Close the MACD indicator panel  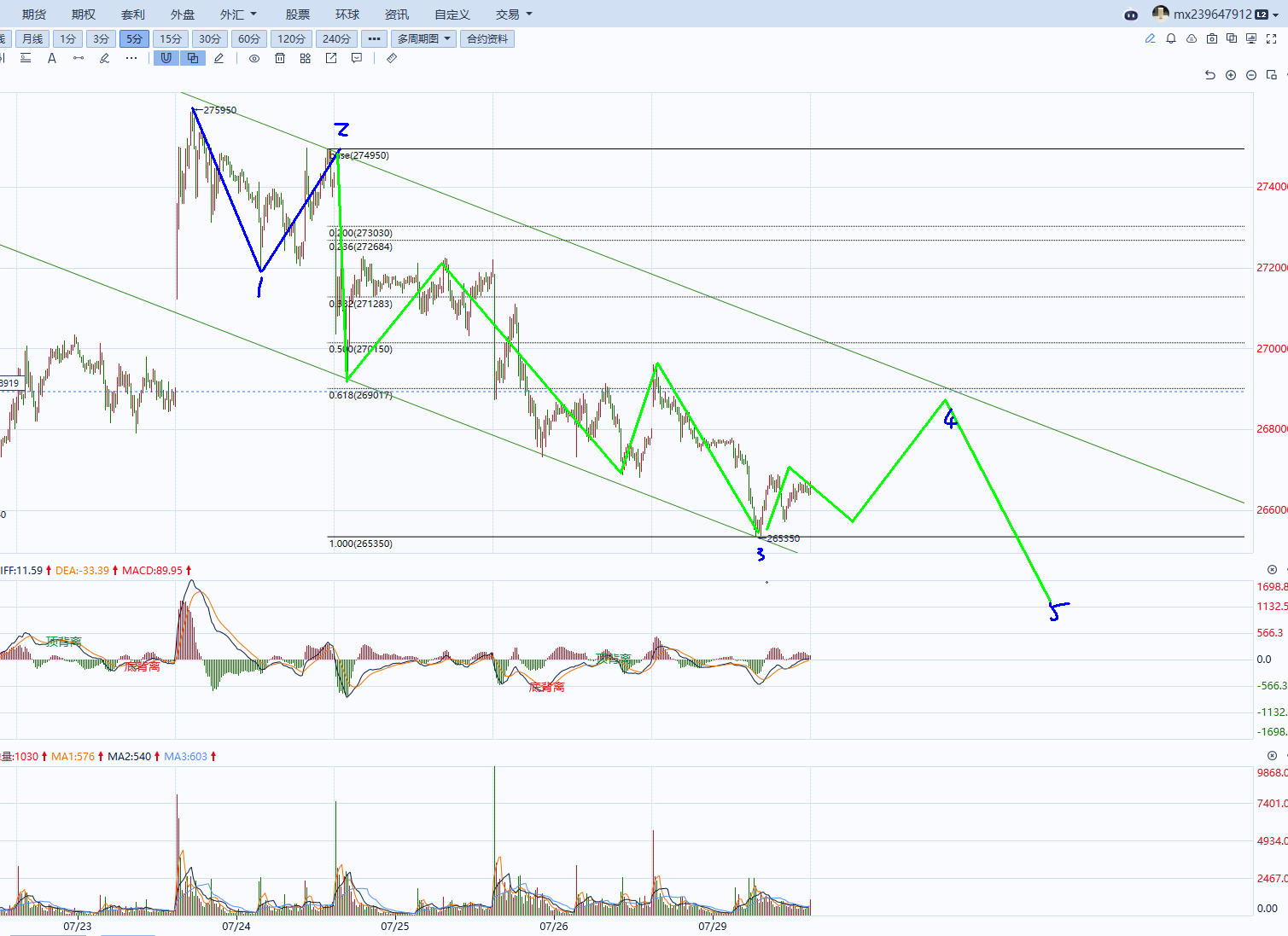[x=1272, y=569]
